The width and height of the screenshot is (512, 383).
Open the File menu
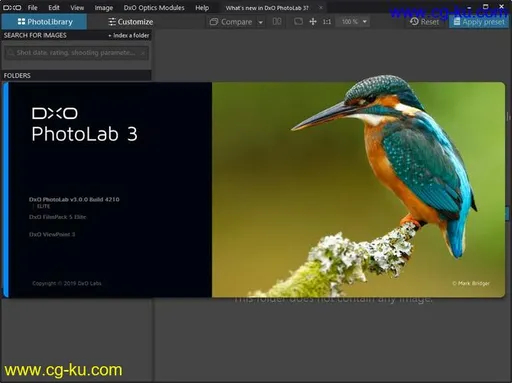point(32,7)
